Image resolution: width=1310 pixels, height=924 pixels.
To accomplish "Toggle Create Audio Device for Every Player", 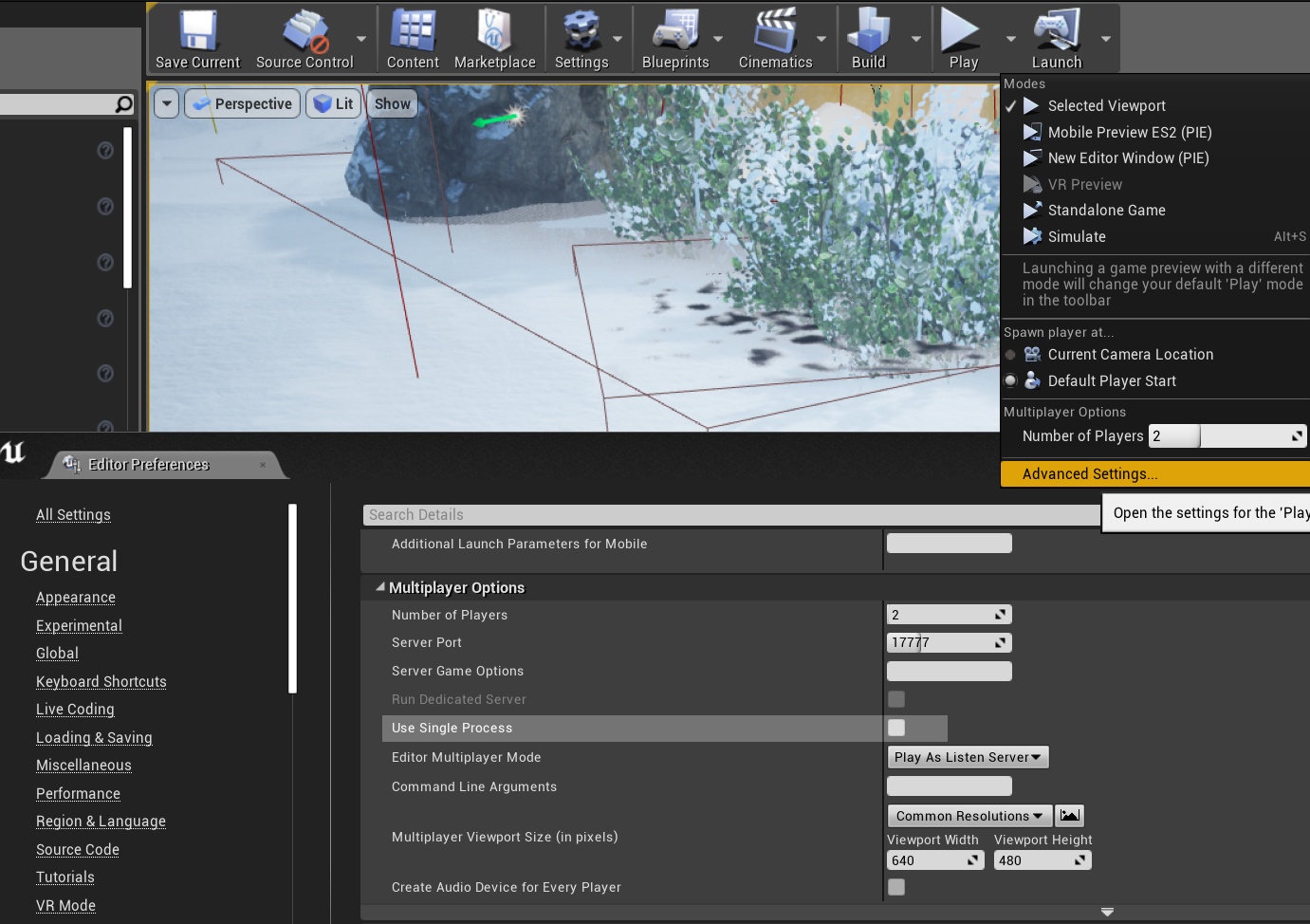I will click(896, 887).
